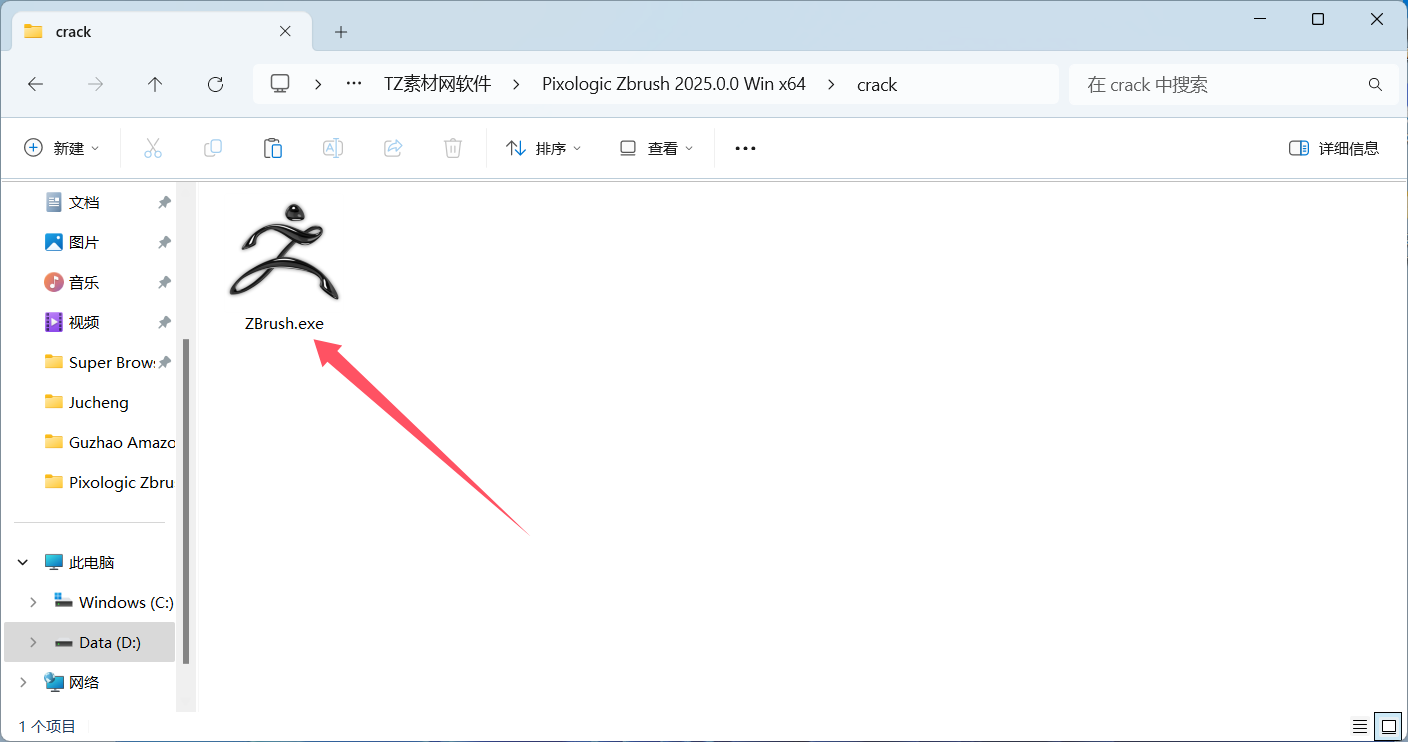Viewport: 1408px width, 742px height.
Task: Go forward with the forward arrow
Action: tap(96, 85)
